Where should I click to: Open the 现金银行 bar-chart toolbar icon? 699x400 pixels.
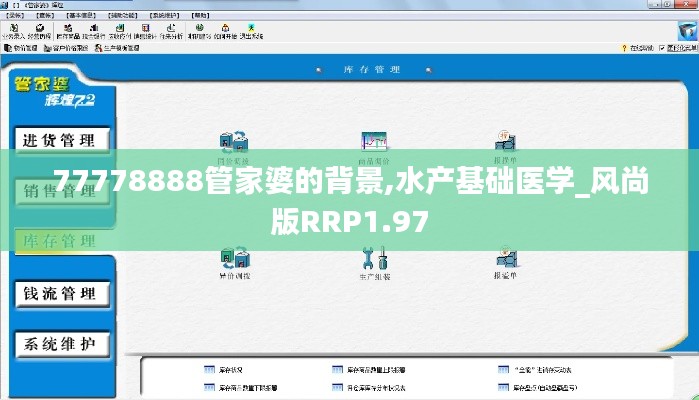[x=94, y=31]
